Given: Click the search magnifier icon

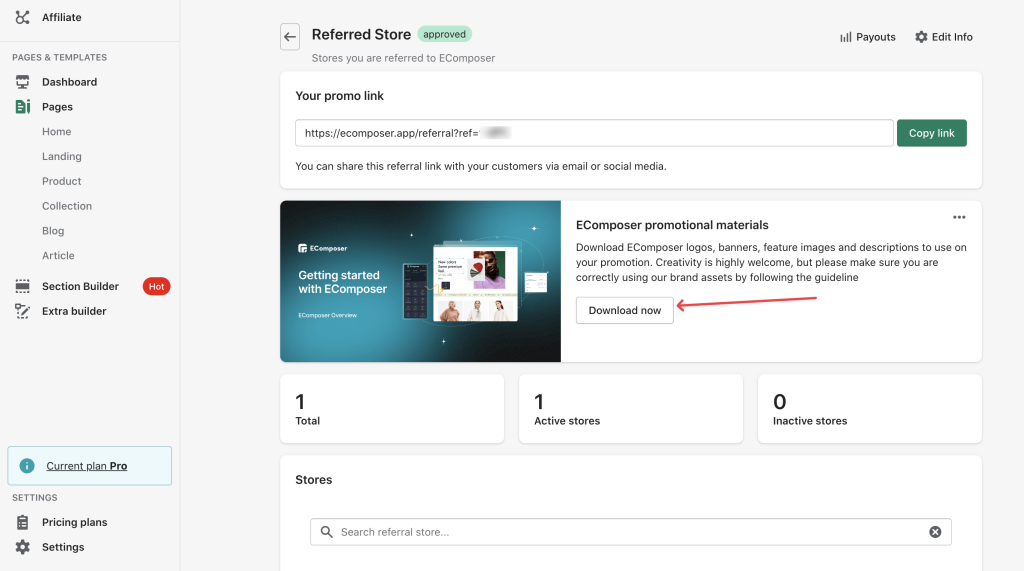Looking at the screenshot, I should [x=327, y=532].
